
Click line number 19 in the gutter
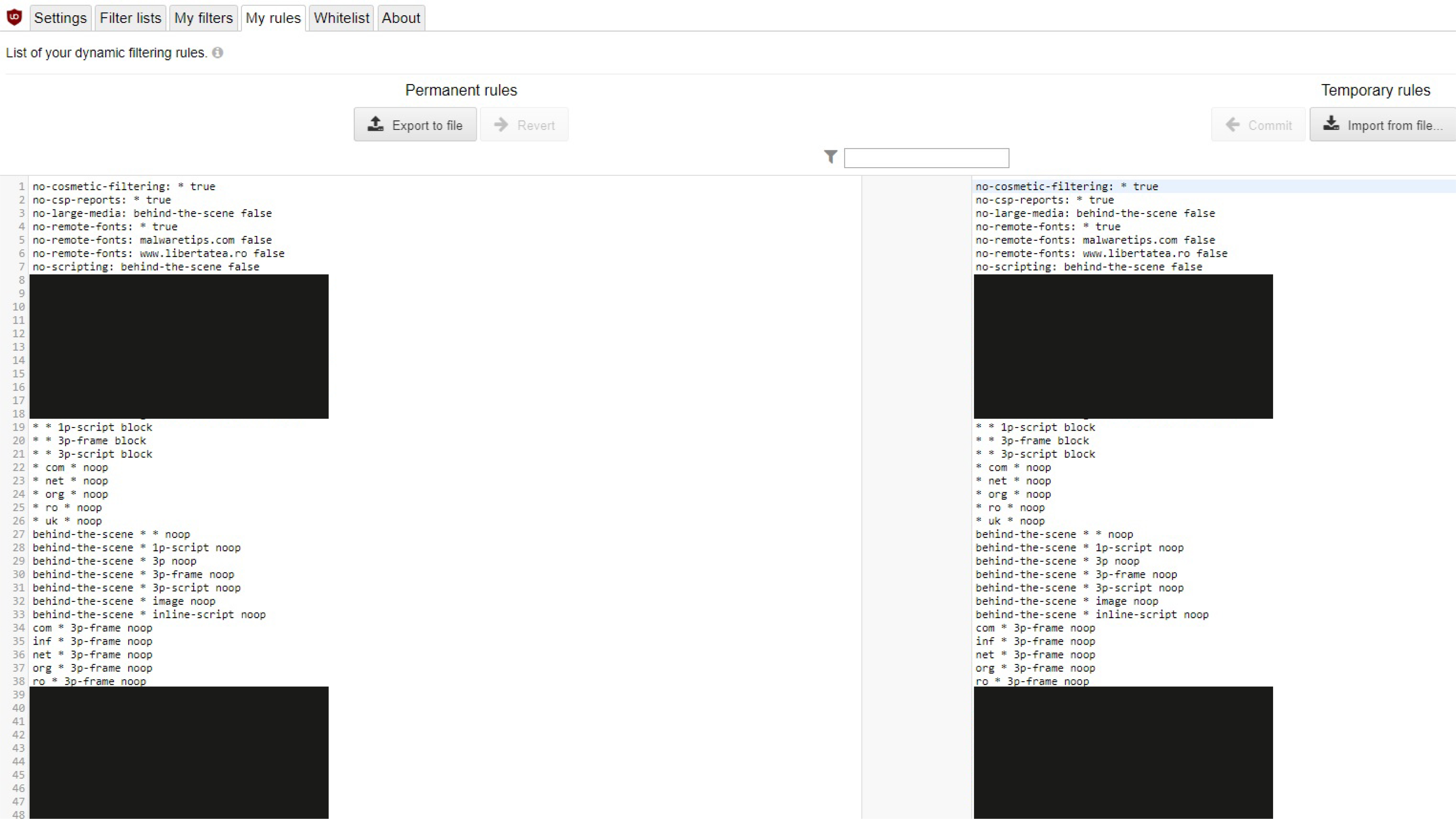click(x=19, y=427)
